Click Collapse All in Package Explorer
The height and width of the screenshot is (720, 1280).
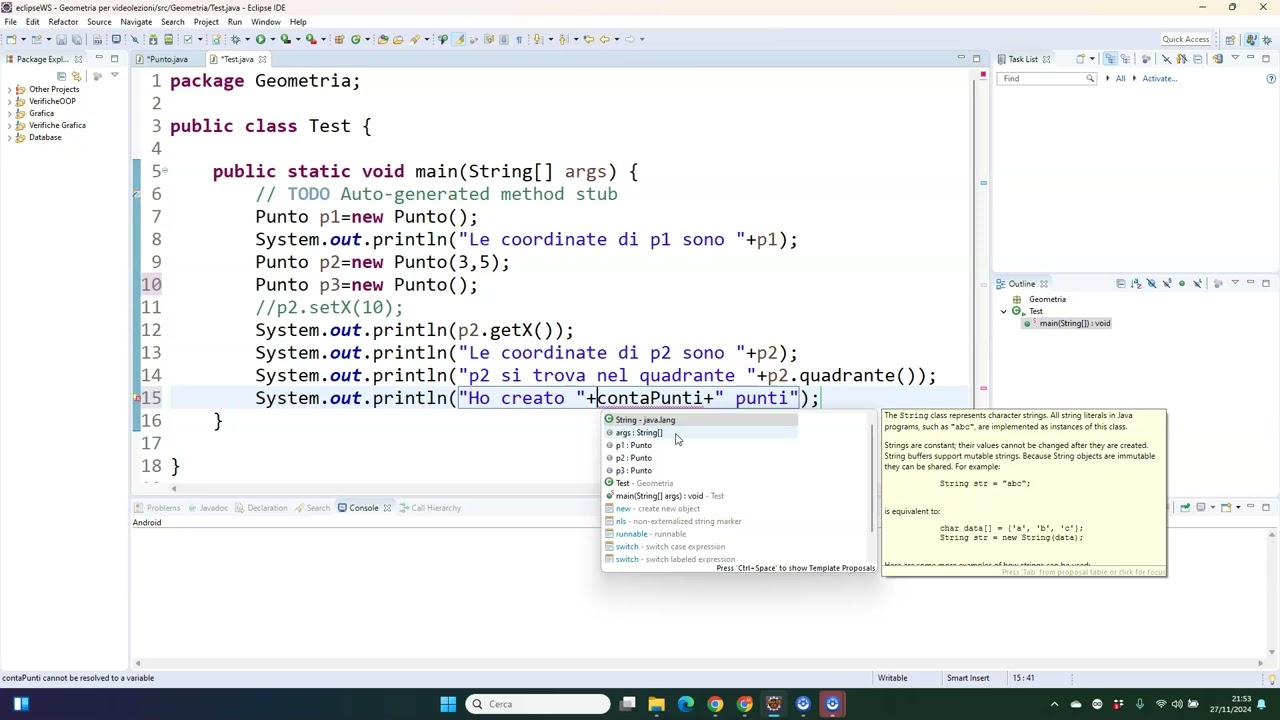coord(61,76)
